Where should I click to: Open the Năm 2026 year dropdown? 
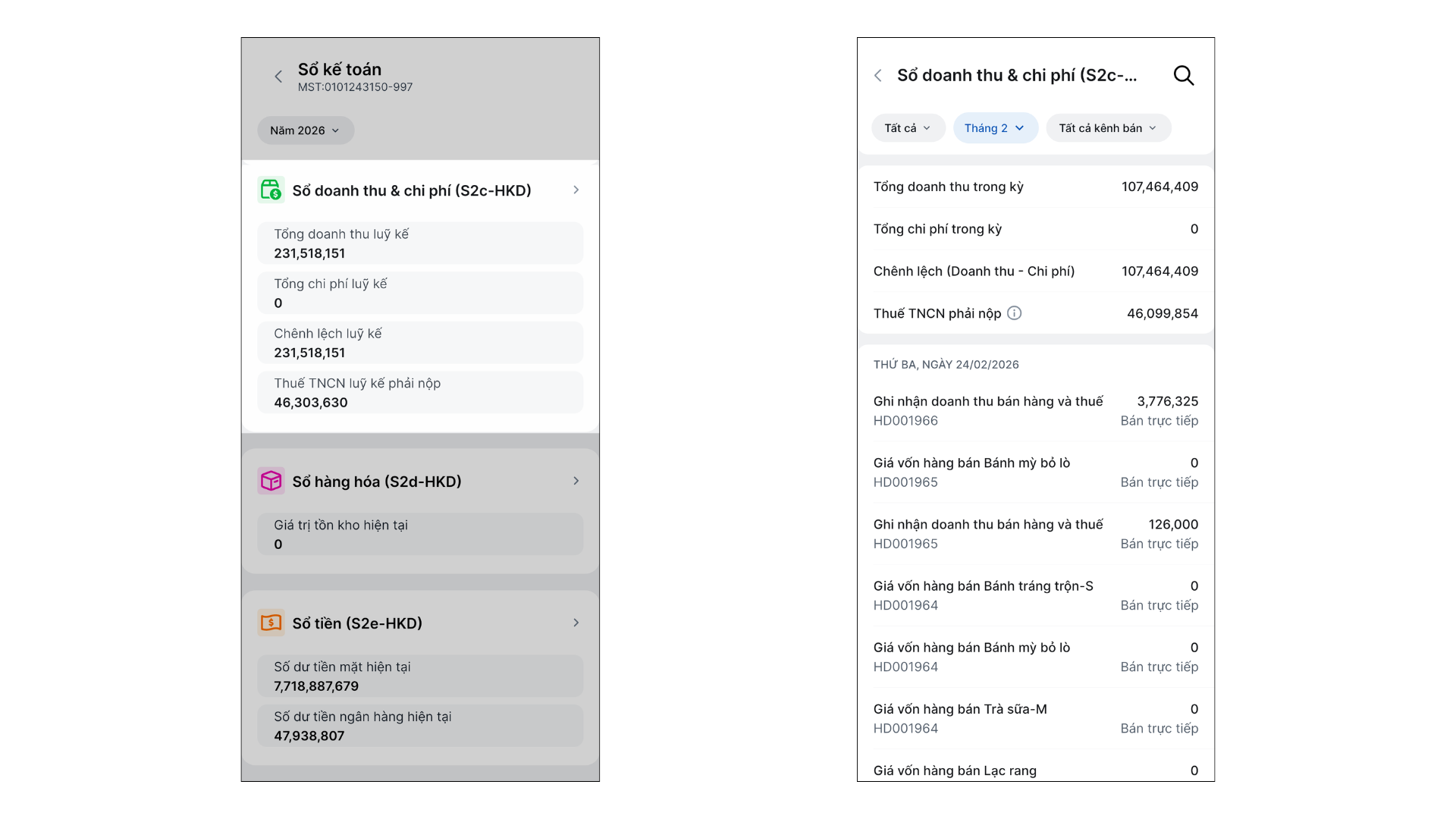pos(305,130)
